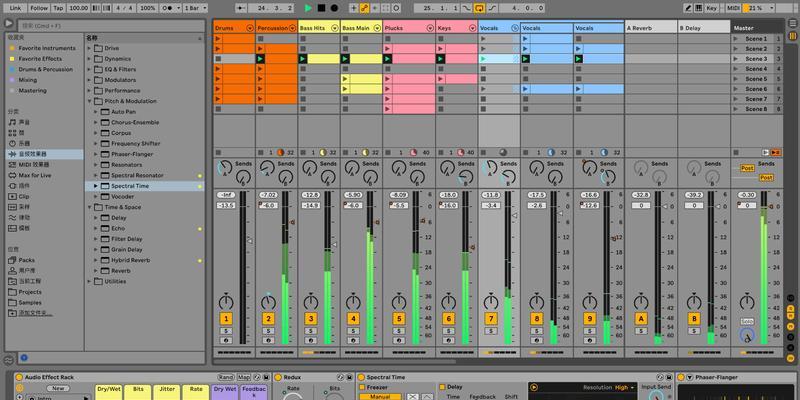Toggle Automation Arm link icon
This screenshot has height=400, width=800.
coord(364,8)
